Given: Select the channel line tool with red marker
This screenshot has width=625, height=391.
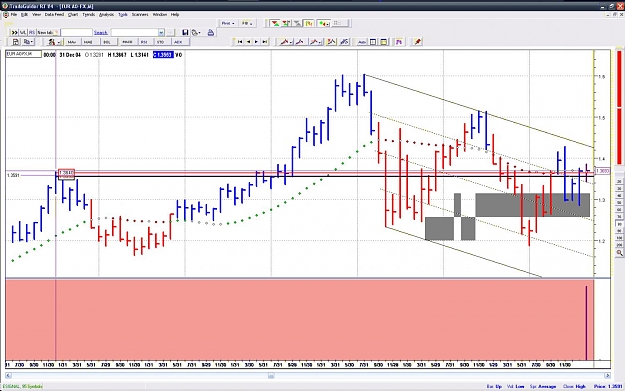Looking at the screenshot, I should point(331,42).
